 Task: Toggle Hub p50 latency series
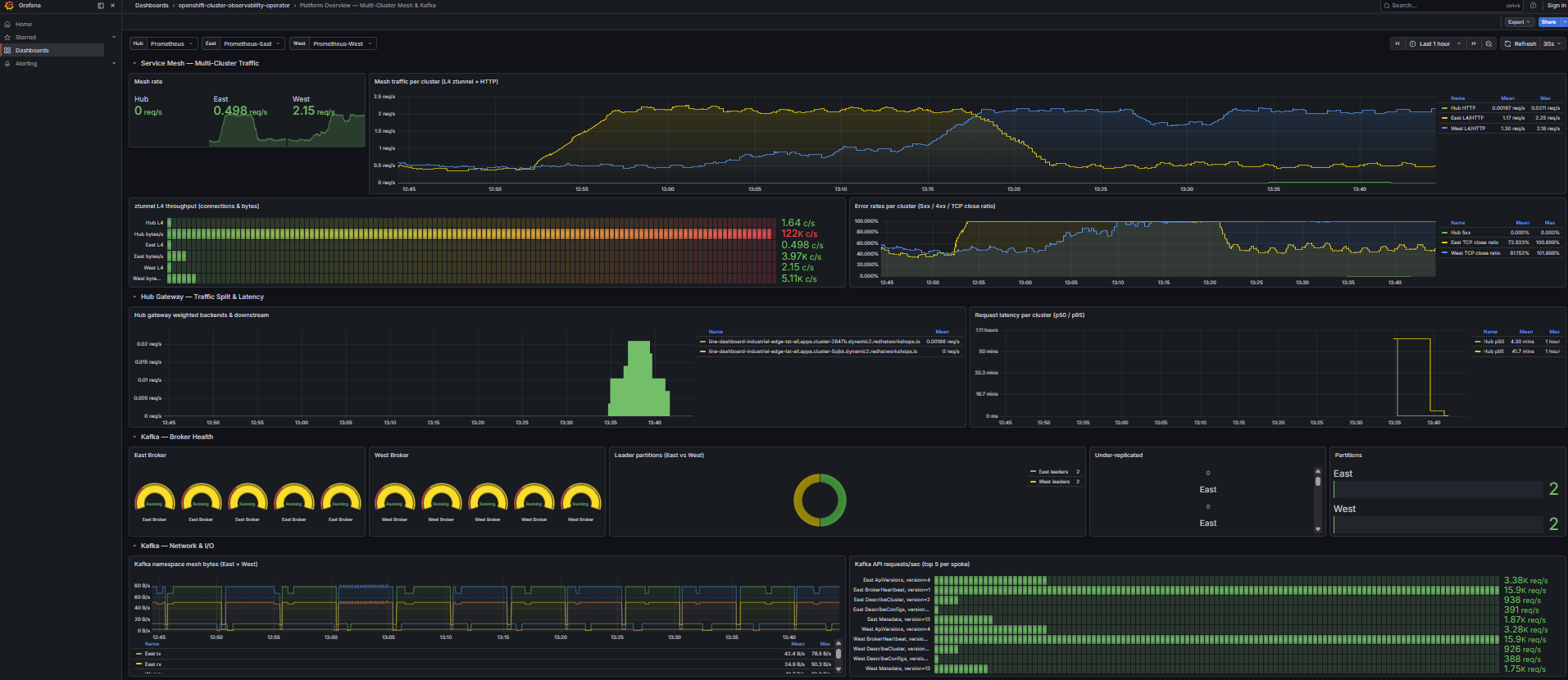[x=1493, y=342]
